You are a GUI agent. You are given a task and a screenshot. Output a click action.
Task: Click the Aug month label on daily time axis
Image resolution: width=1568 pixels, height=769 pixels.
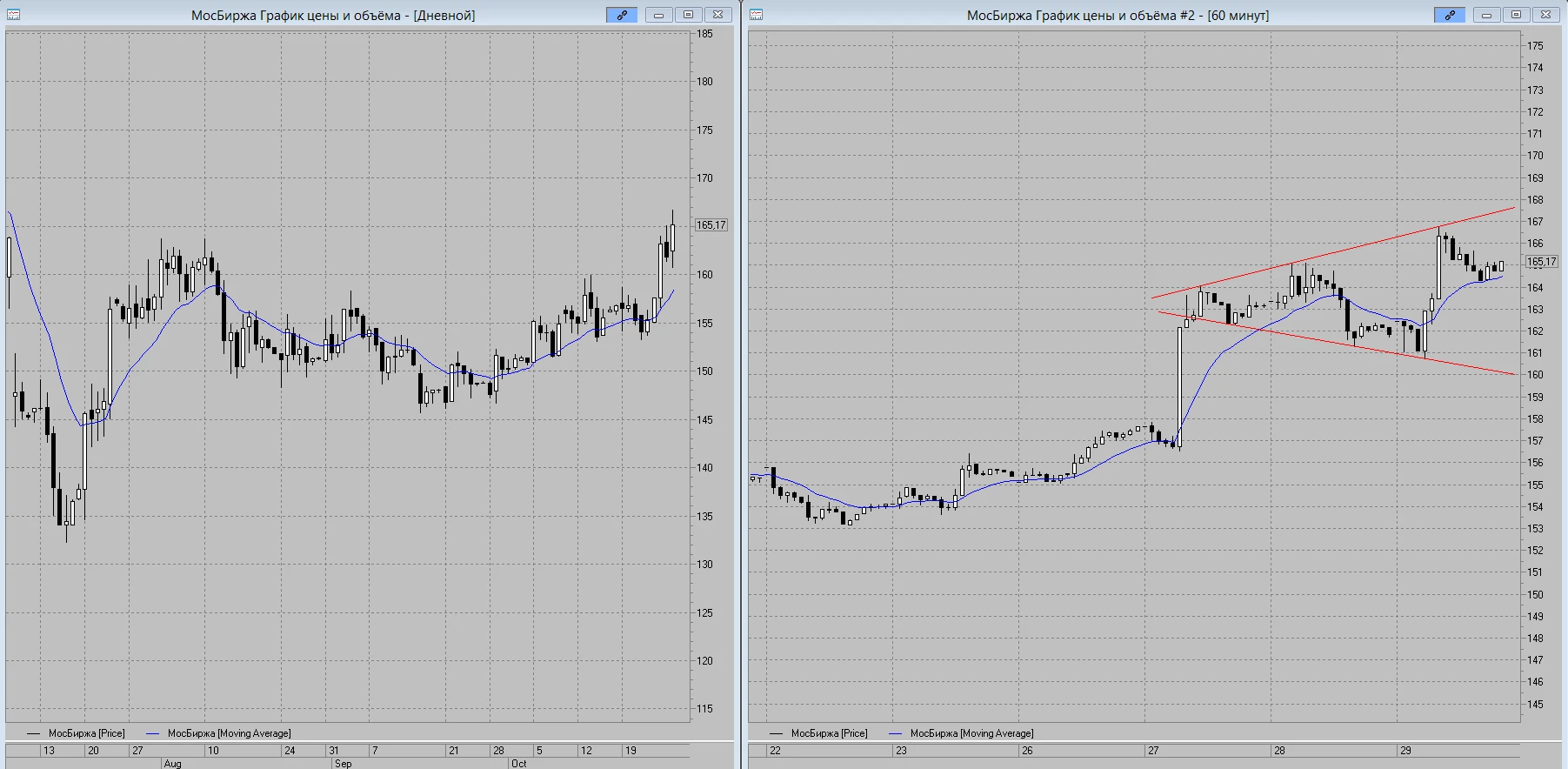pos(172,764)
